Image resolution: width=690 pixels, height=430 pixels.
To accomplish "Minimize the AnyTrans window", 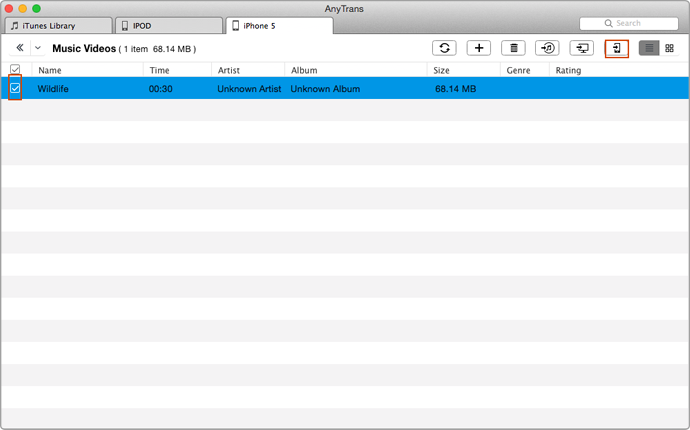I will tap(22, 8).
